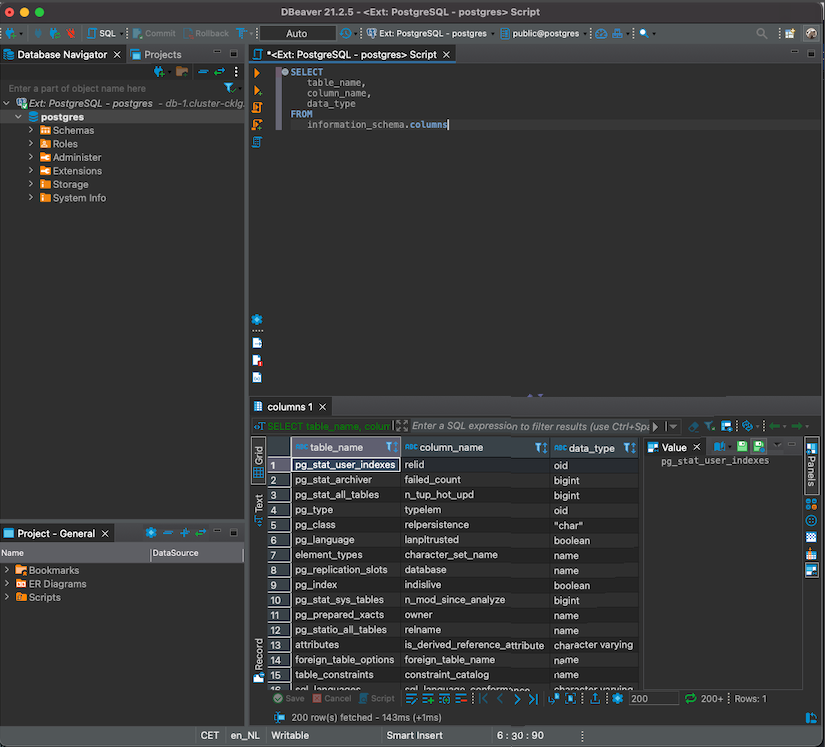The width and height of the screenshot is (825, 747).
Task: Select the columns 1 results tab
Action: click(288, 407)
